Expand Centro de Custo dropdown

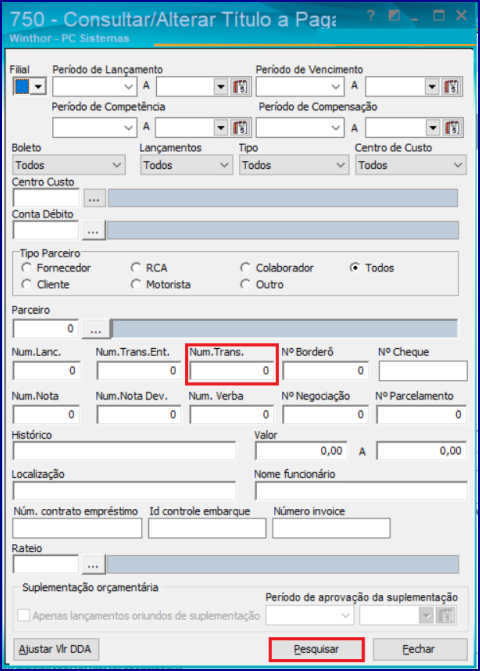tap(411, 165)
